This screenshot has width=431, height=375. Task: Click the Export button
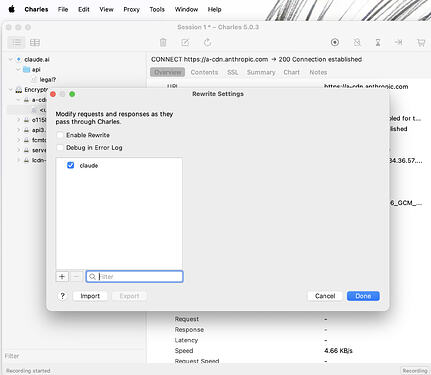point(129,296)
